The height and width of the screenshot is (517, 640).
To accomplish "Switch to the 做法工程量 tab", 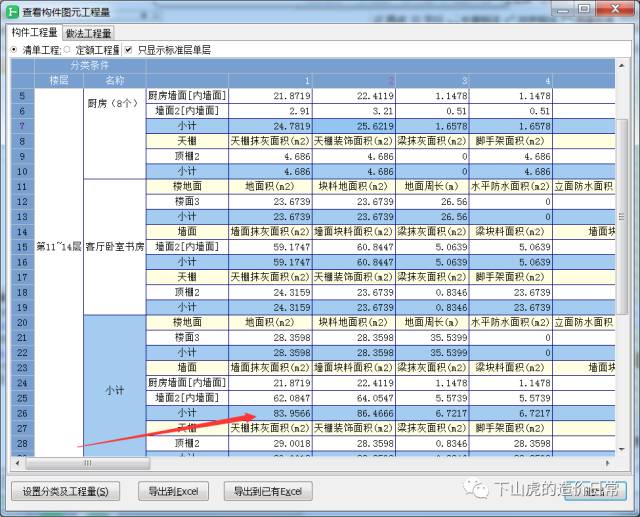I will 90,33.
